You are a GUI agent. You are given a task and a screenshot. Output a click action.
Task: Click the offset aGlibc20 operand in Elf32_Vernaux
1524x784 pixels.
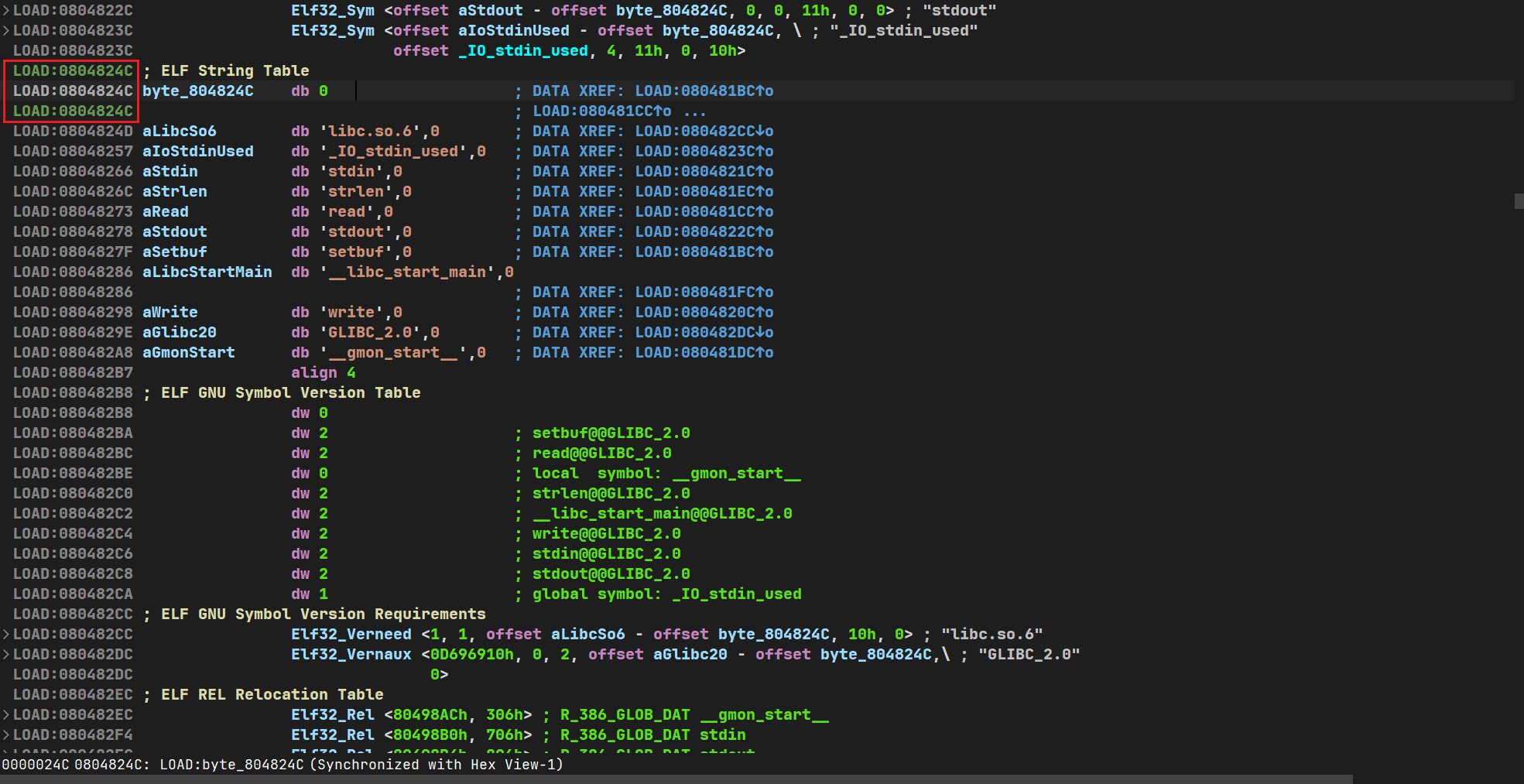(x=690, y=655)
